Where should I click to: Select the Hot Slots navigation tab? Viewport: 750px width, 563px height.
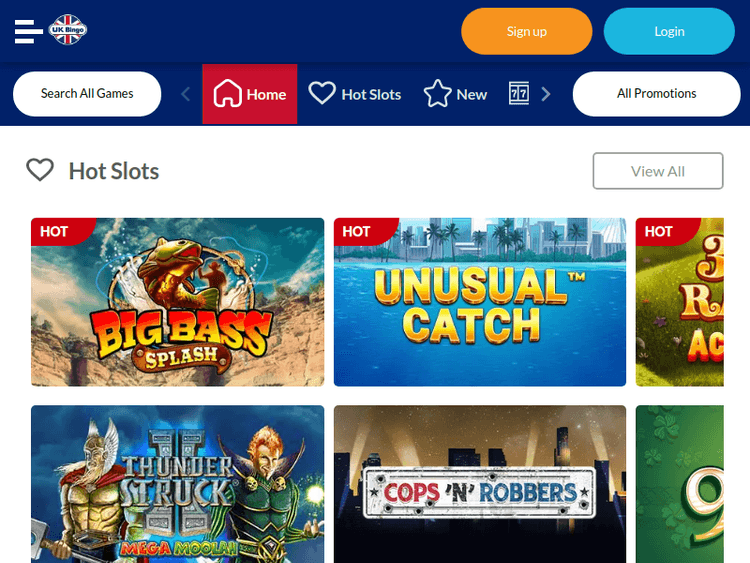coord(354,94)
